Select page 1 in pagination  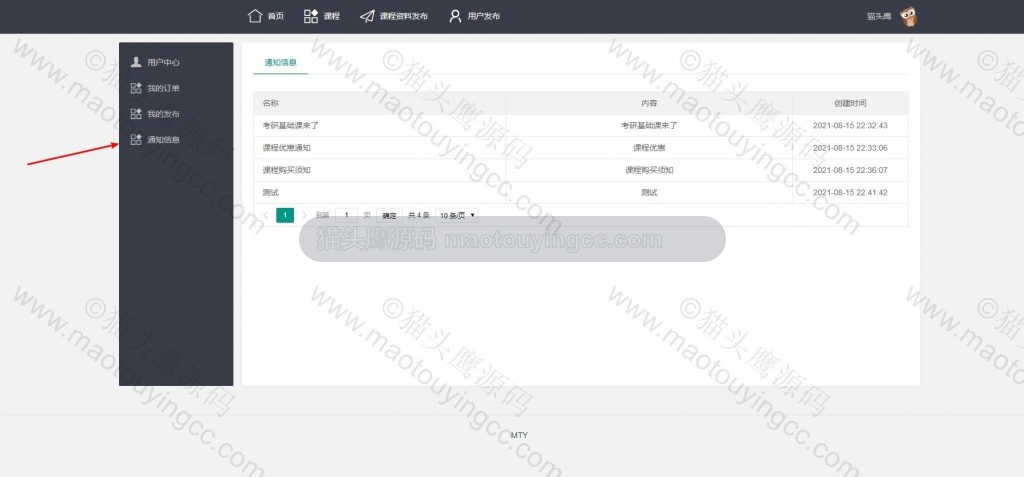click(285, 215)
